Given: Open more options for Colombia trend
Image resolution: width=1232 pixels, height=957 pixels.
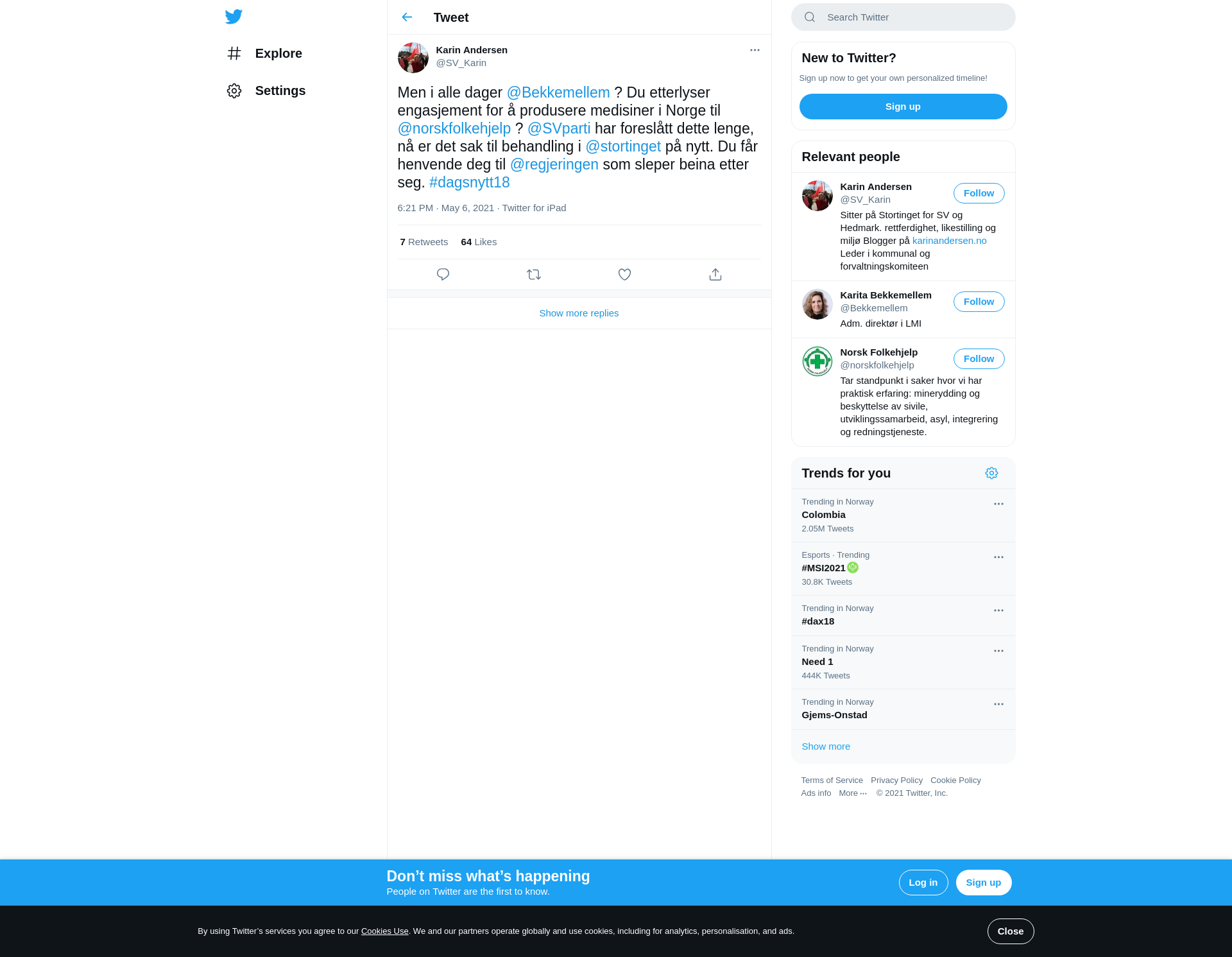Looking at the screenshot, I should coord(998,504).
